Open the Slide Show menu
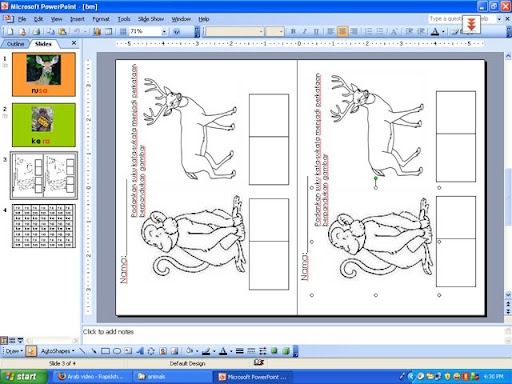This screenshot has height=384, width=512. tap(151, 19)
